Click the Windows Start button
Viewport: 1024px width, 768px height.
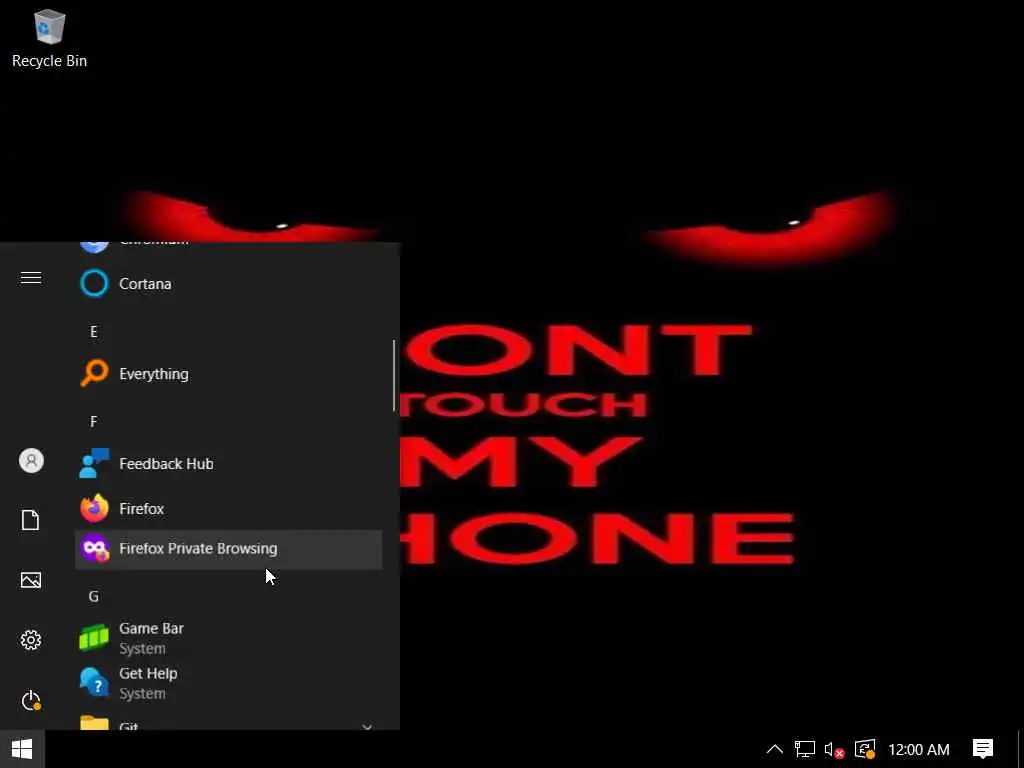click(x=22, y=749)
